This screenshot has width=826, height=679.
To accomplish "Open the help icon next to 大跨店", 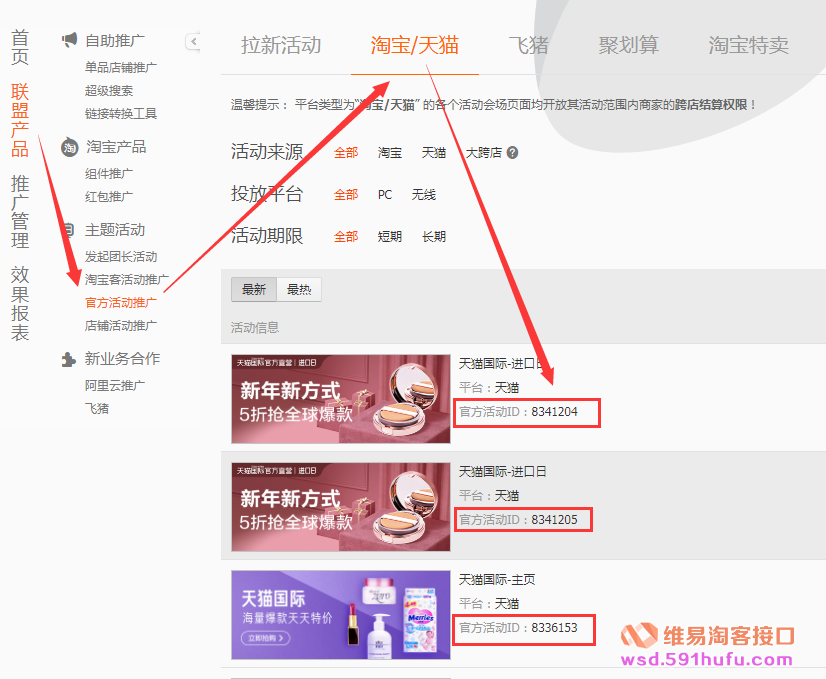I will click(512, 153).
